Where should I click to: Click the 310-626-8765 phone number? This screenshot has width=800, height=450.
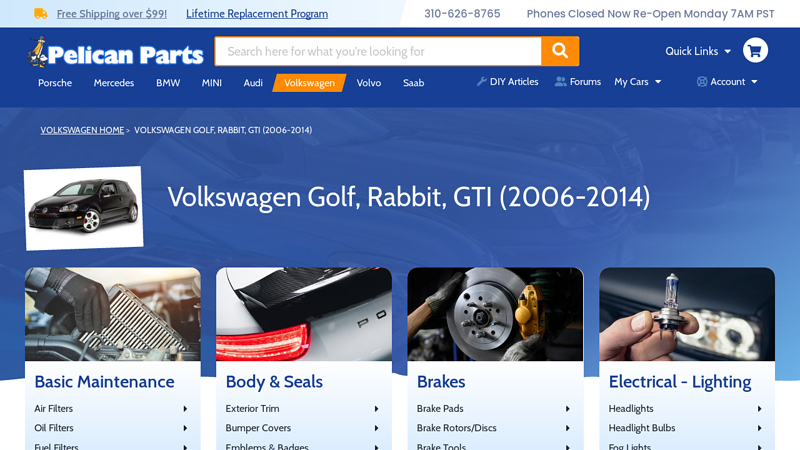coord(462,14)
